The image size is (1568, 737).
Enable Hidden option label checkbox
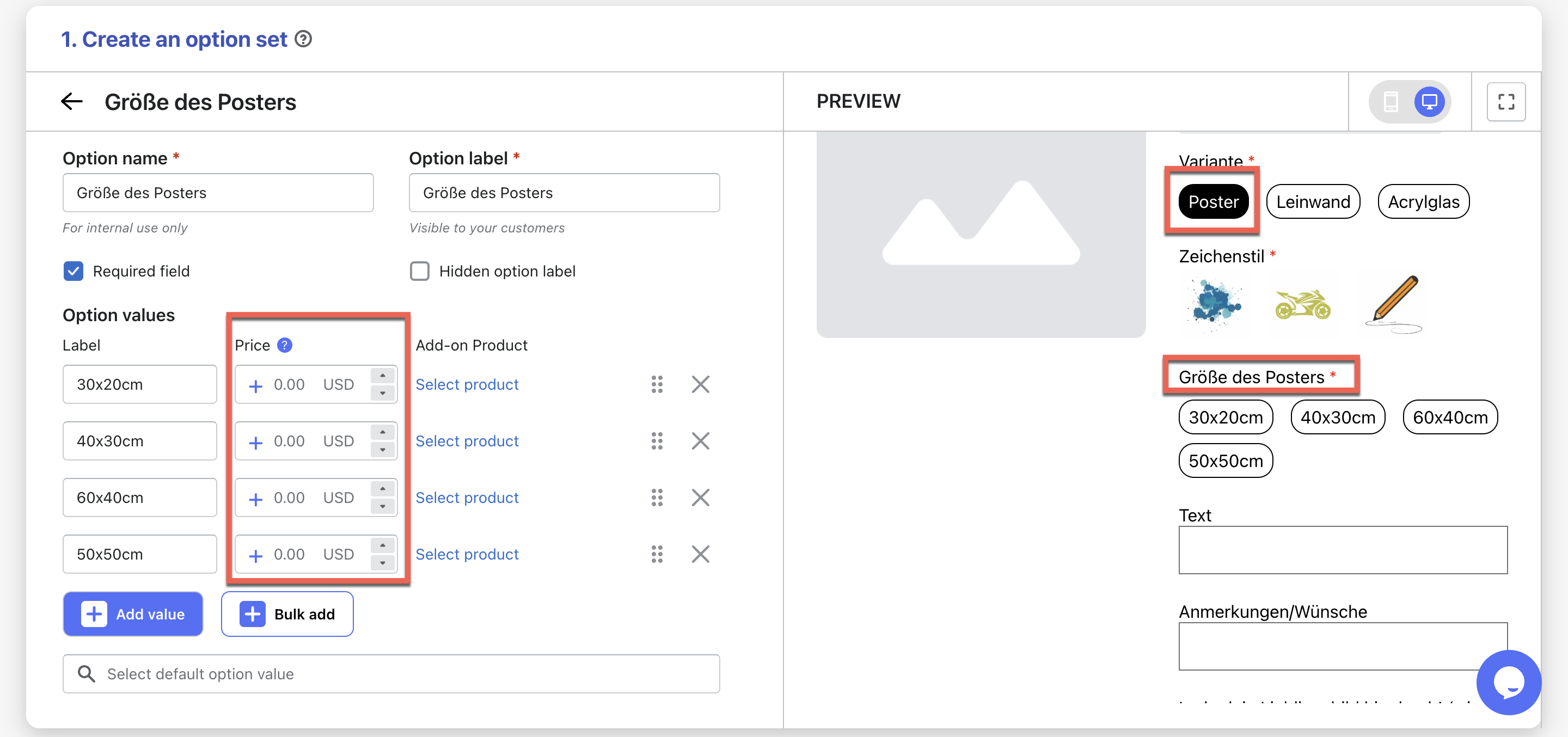[419, 271]
